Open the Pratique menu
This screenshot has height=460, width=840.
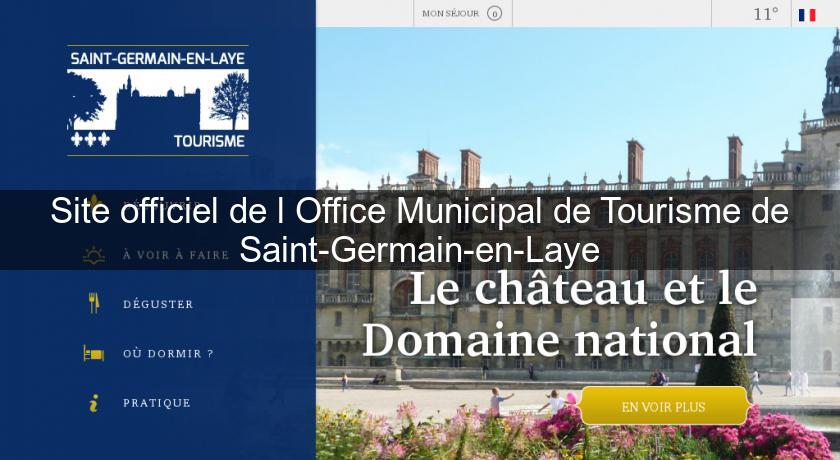(x=156, y=403)
